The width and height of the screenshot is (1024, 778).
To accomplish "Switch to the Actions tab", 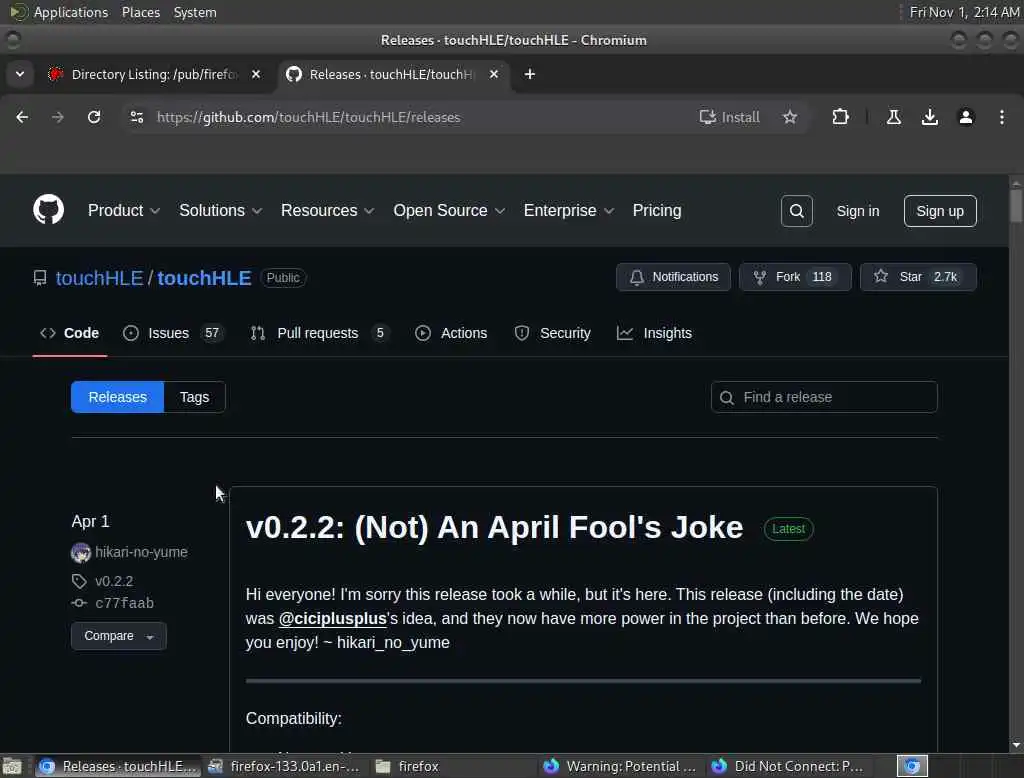I will 451,333.
